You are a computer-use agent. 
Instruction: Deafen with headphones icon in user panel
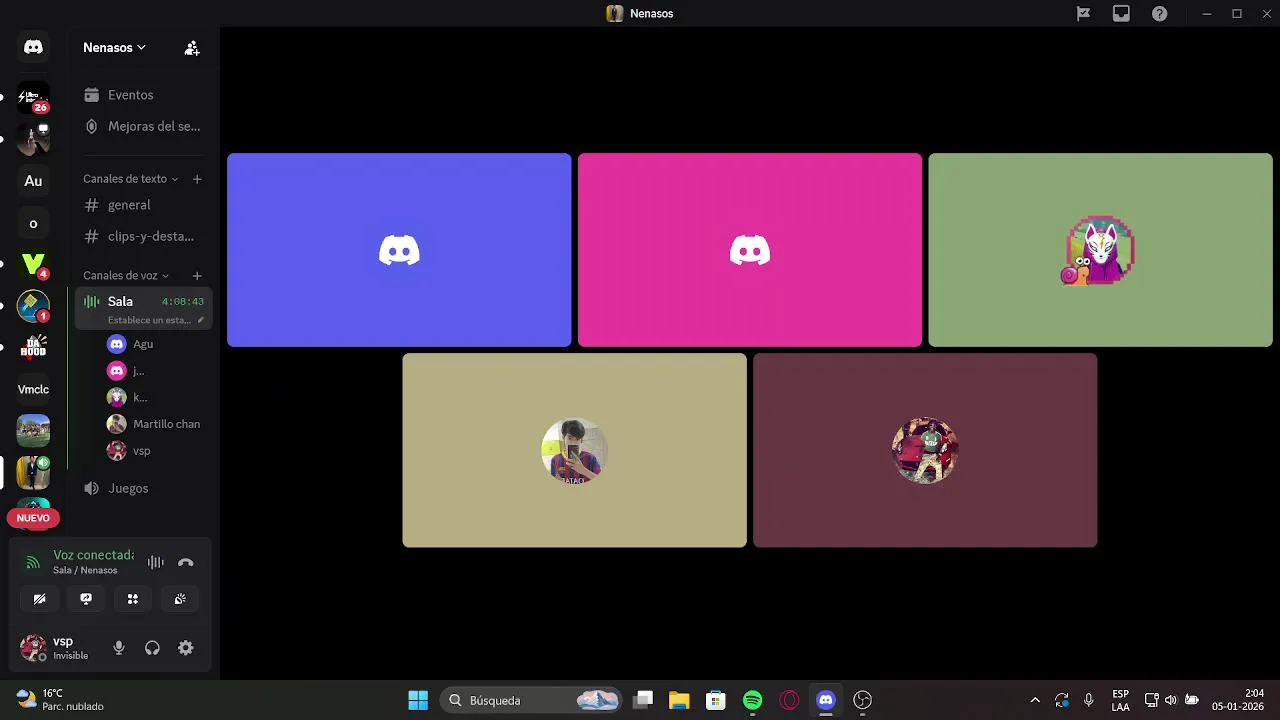[x=152, y=648]
